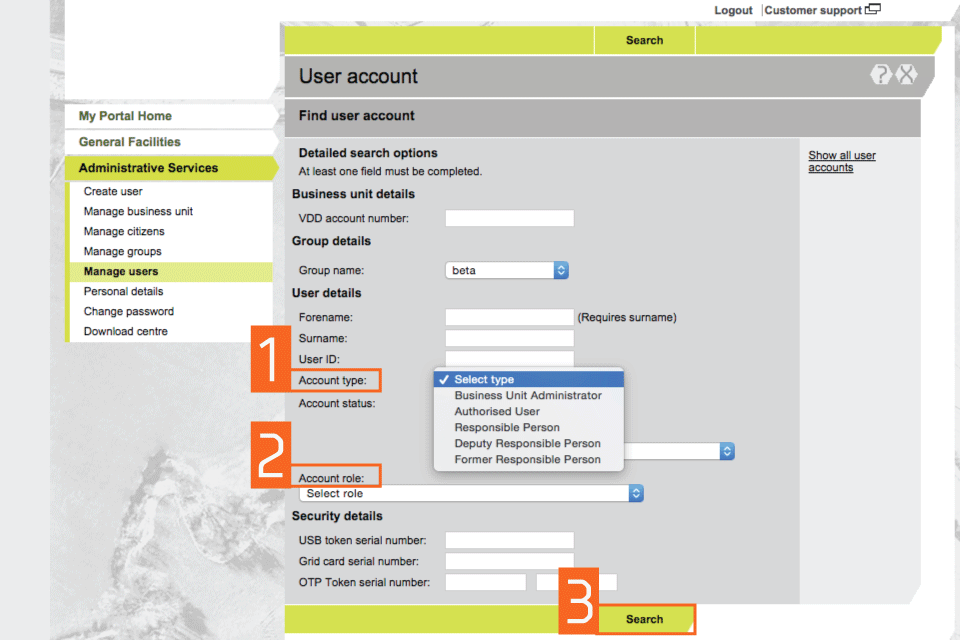The image size is (960, 640).
Task: Click the Search tab at top
Action: click(644, 40)
